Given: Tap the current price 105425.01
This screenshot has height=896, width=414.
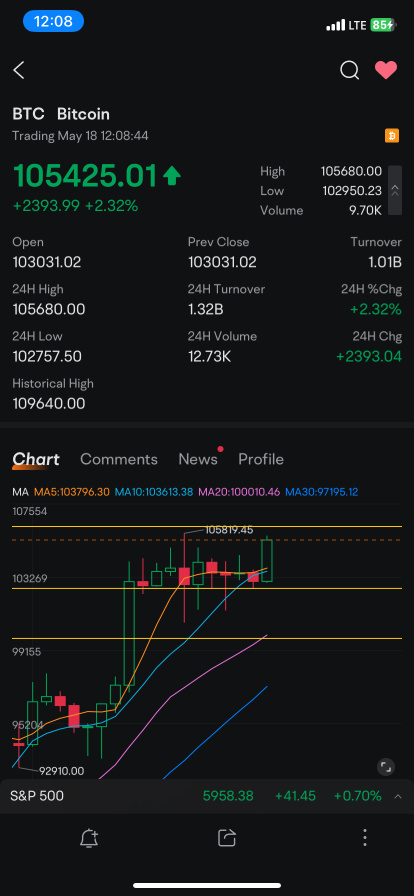Looking at the screenshot, I should [85, 175].
